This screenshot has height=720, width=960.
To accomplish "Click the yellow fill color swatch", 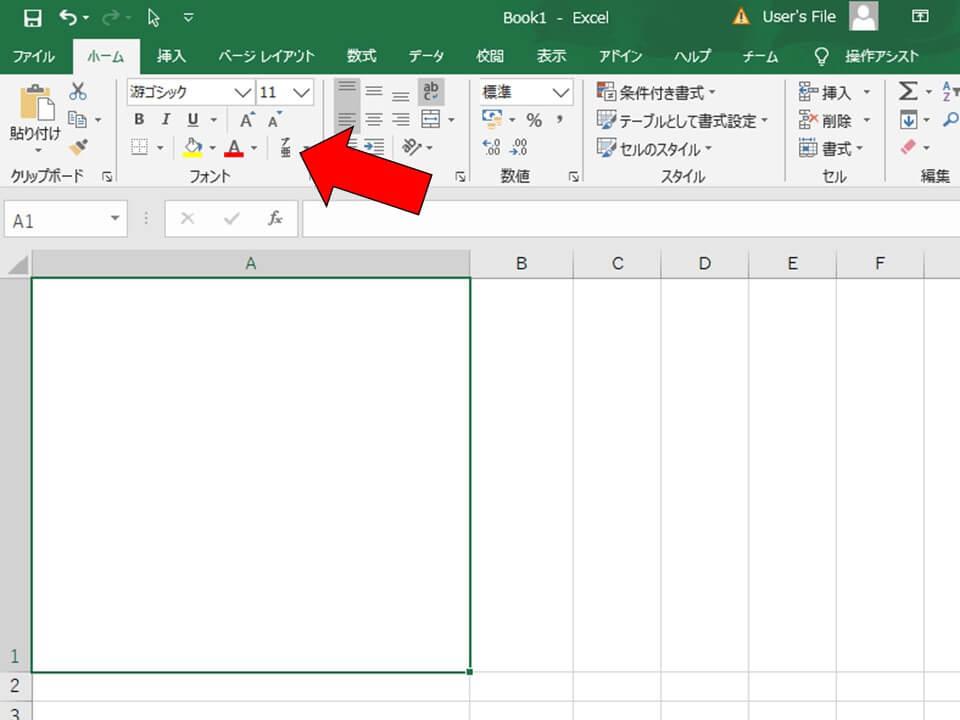I will click(193, 148).
